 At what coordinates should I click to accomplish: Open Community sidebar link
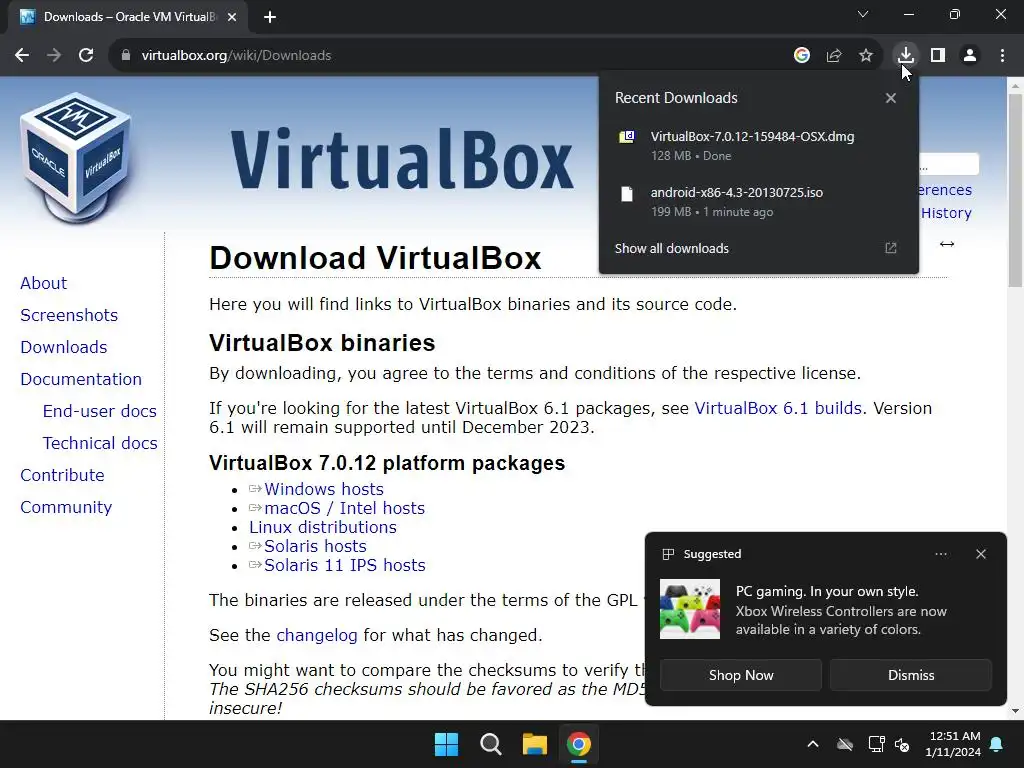coord(66,507)
